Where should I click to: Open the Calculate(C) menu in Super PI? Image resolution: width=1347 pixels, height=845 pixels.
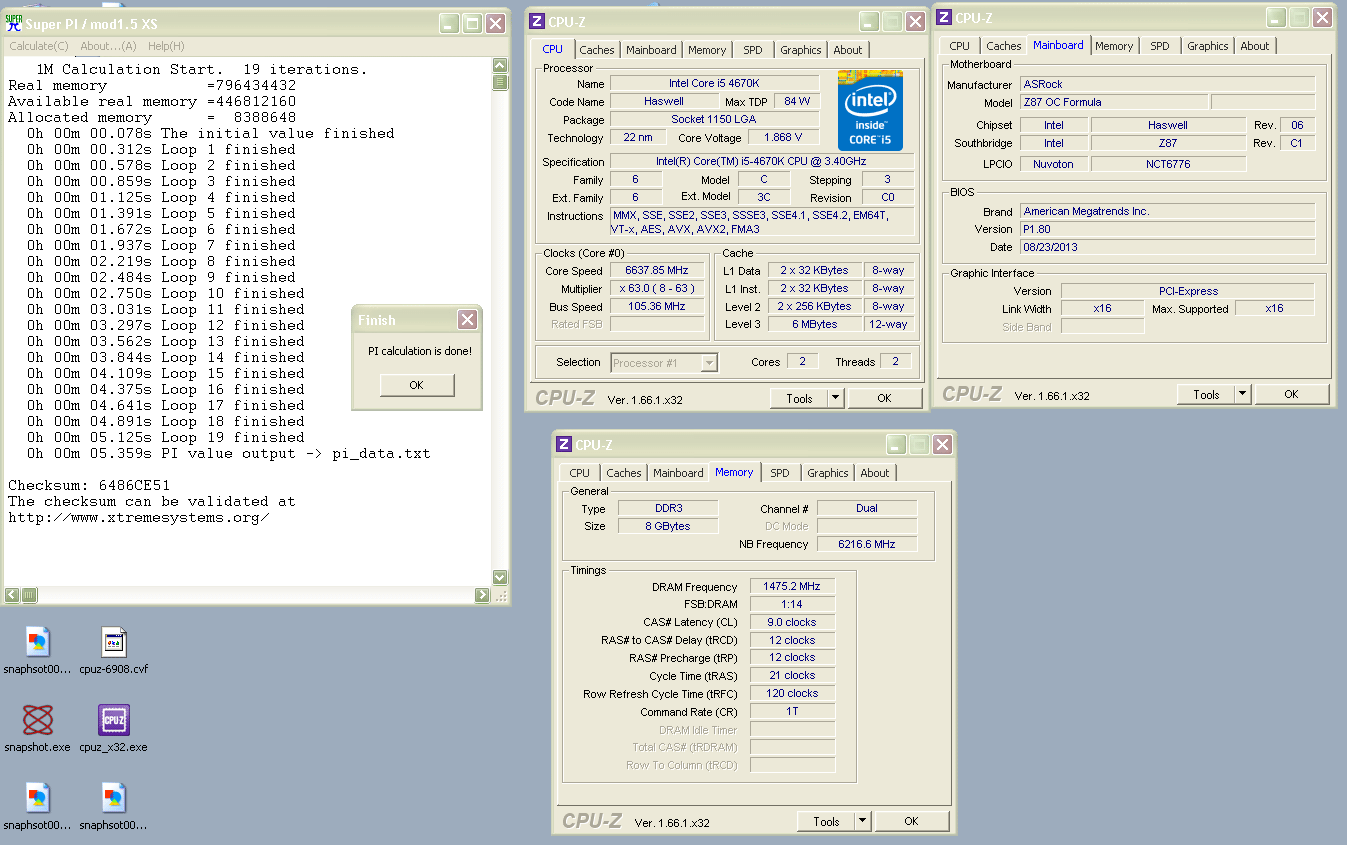coord(39,46)
